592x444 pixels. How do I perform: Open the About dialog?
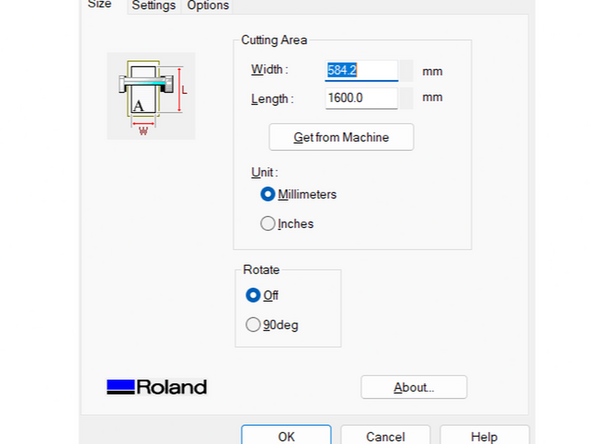coord(414,387)
